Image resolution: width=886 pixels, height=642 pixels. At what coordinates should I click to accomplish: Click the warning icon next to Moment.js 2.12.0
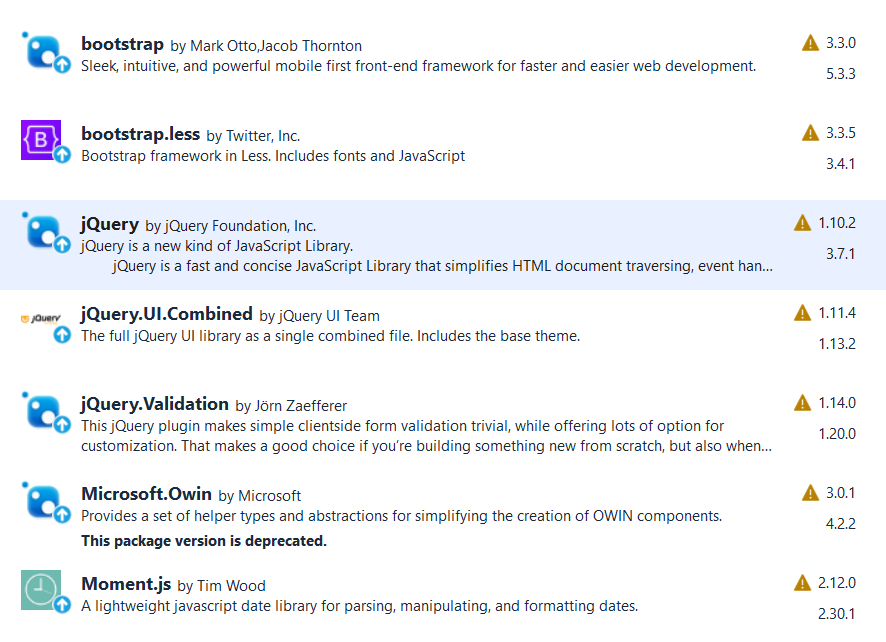pyautogui.click(x=802, y=583)
